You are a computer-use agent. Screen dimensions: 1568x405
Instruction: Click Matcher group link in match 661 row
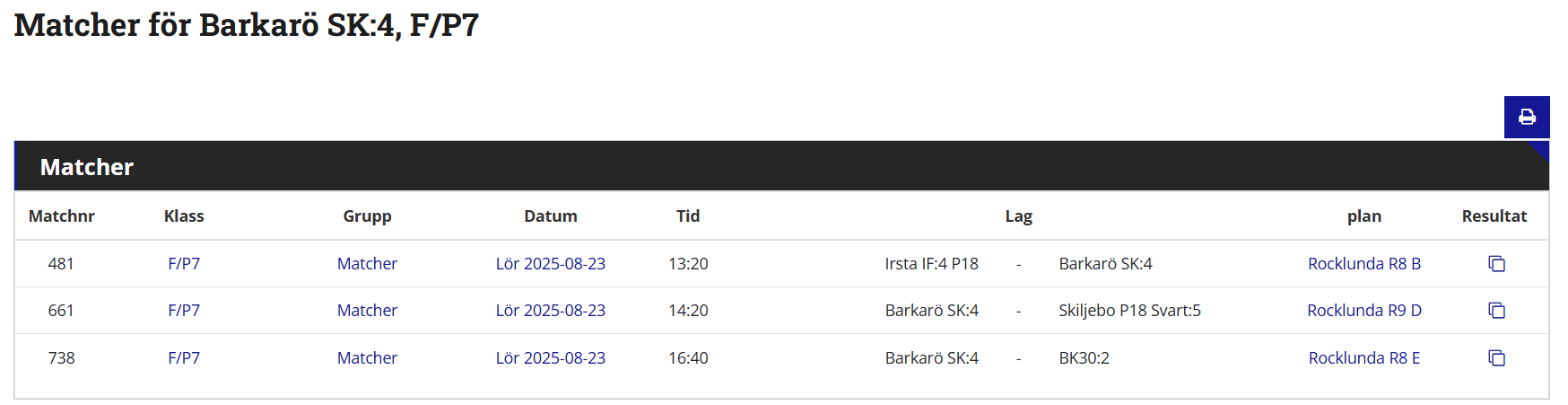(367, 311)
